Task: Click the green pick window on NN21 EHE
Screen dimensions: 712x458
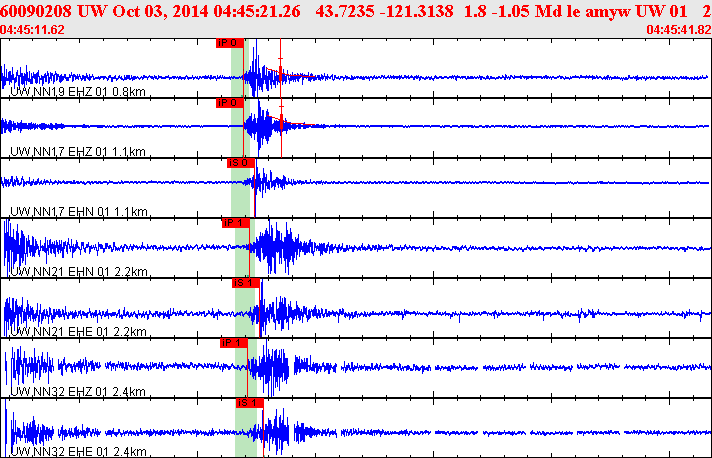Action: [x=247, y=308]
